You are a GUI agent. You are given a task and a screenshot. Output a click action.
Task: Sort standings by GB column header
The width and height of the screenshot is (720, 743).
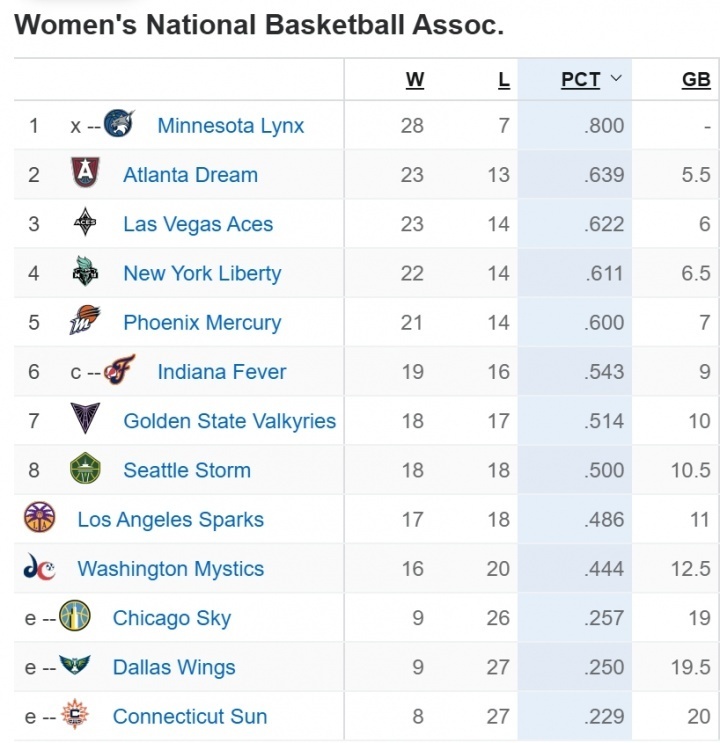(x=695, y=80)
